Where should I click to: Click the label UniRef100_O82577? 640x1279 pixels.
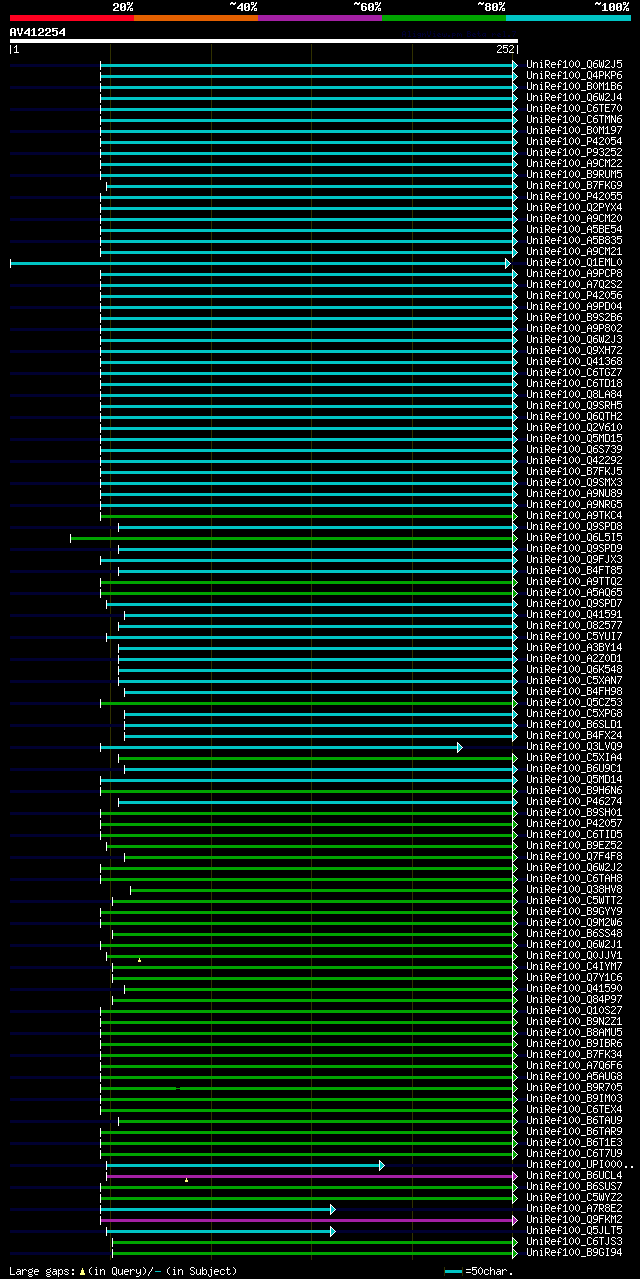coord(574,625)
